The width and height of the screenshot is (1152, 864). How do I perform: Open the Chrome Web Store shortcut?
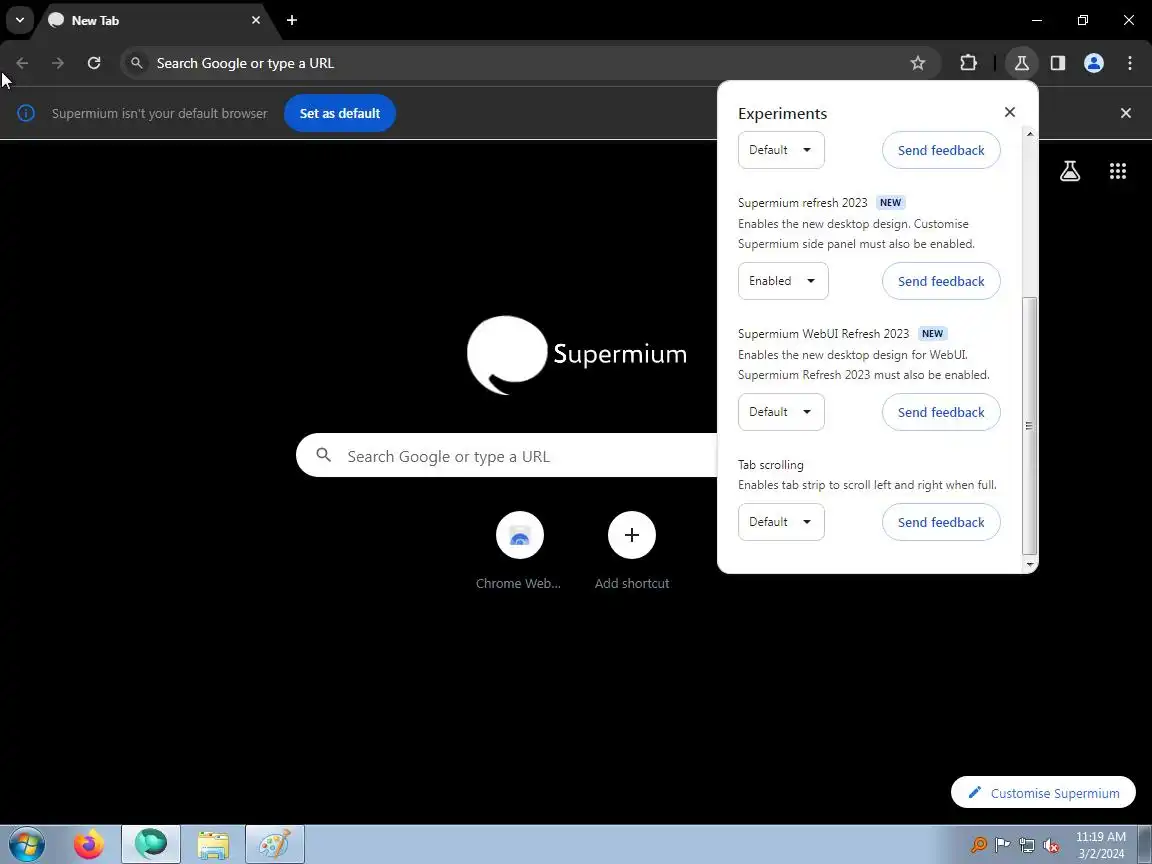519,551
